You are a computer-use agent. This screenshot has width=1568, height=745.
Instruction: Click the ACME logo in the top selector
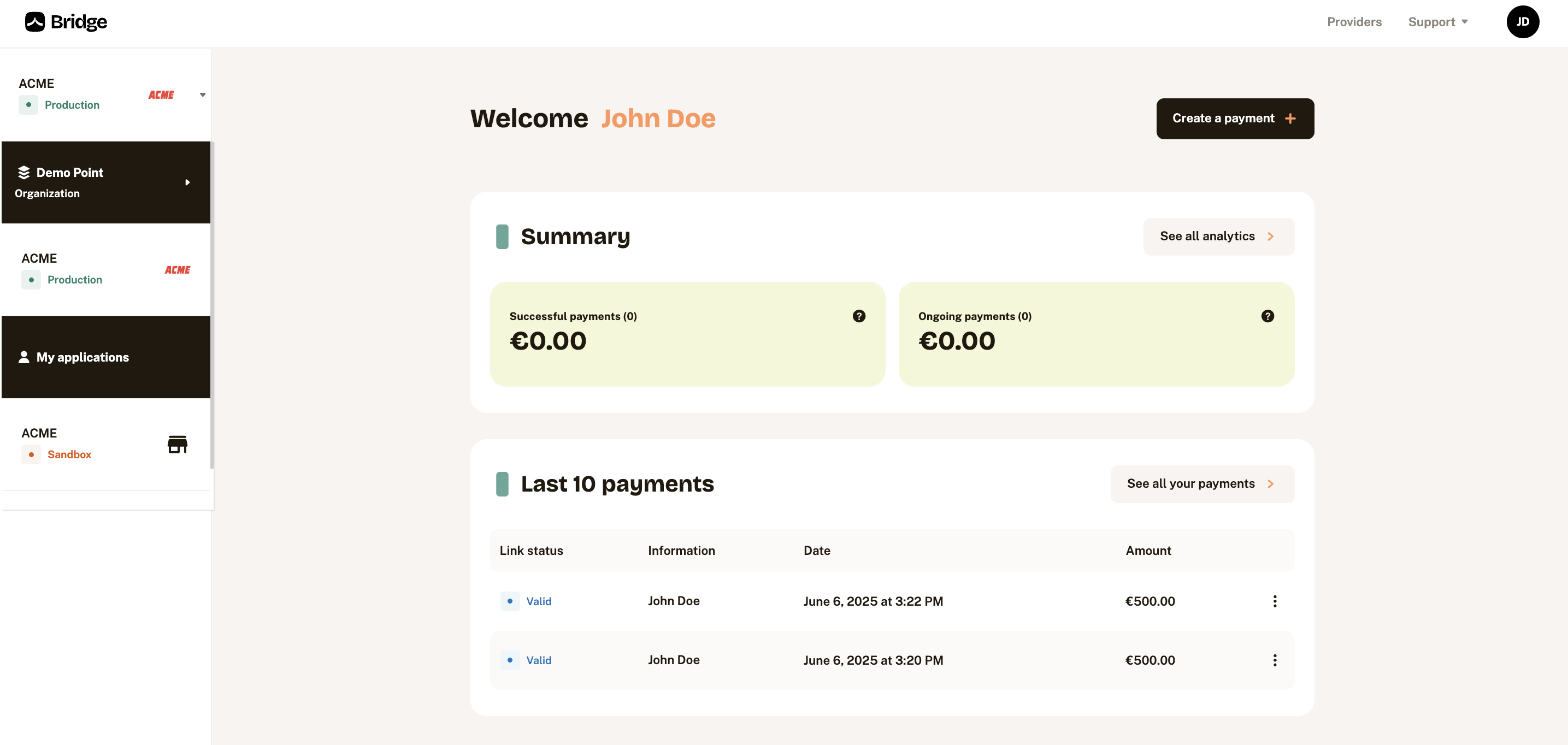point(161,95)
